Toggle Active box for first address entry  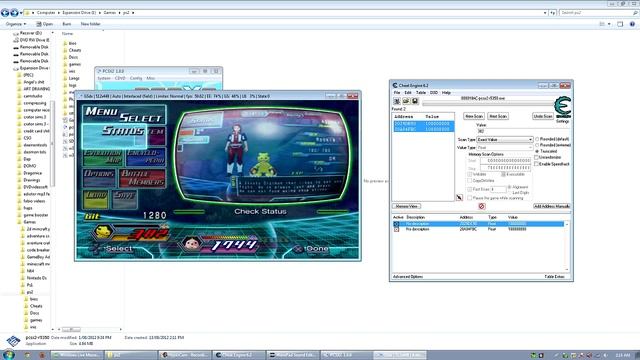[396, 224]
